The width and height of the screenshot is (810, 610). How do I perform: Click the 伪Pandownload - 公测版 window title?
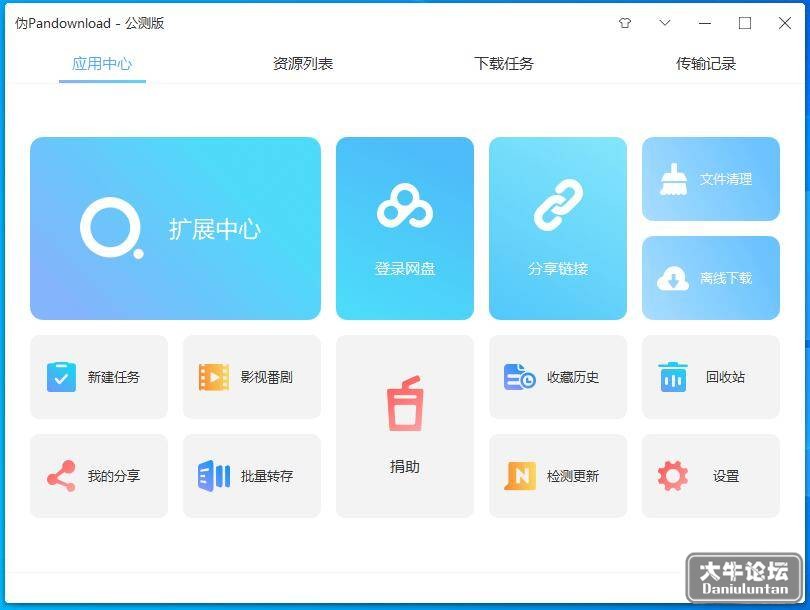[x=89, y=23]
